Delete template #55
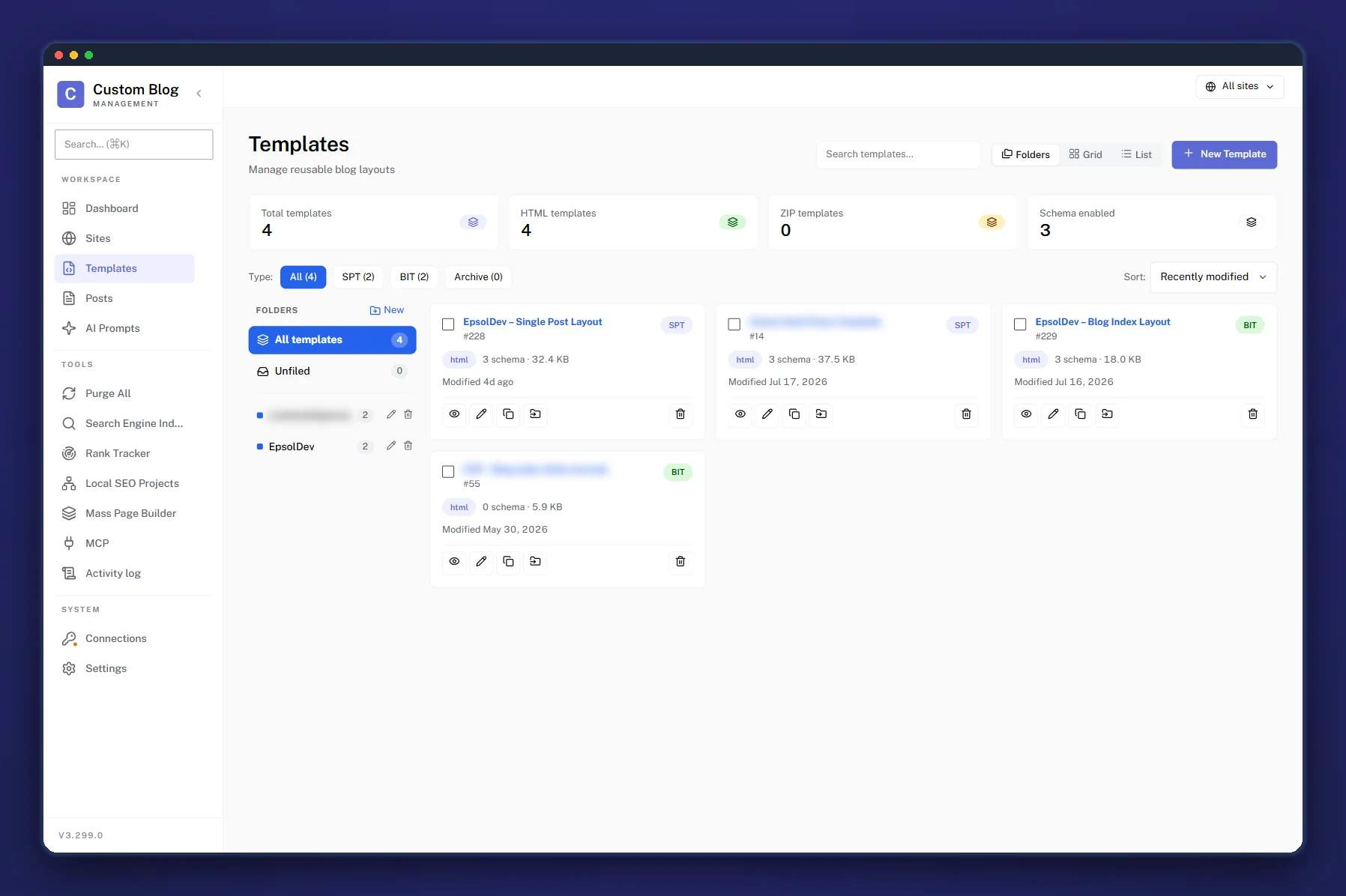The width and height of the screenshot is (1346, 896). tap(680, 562)
